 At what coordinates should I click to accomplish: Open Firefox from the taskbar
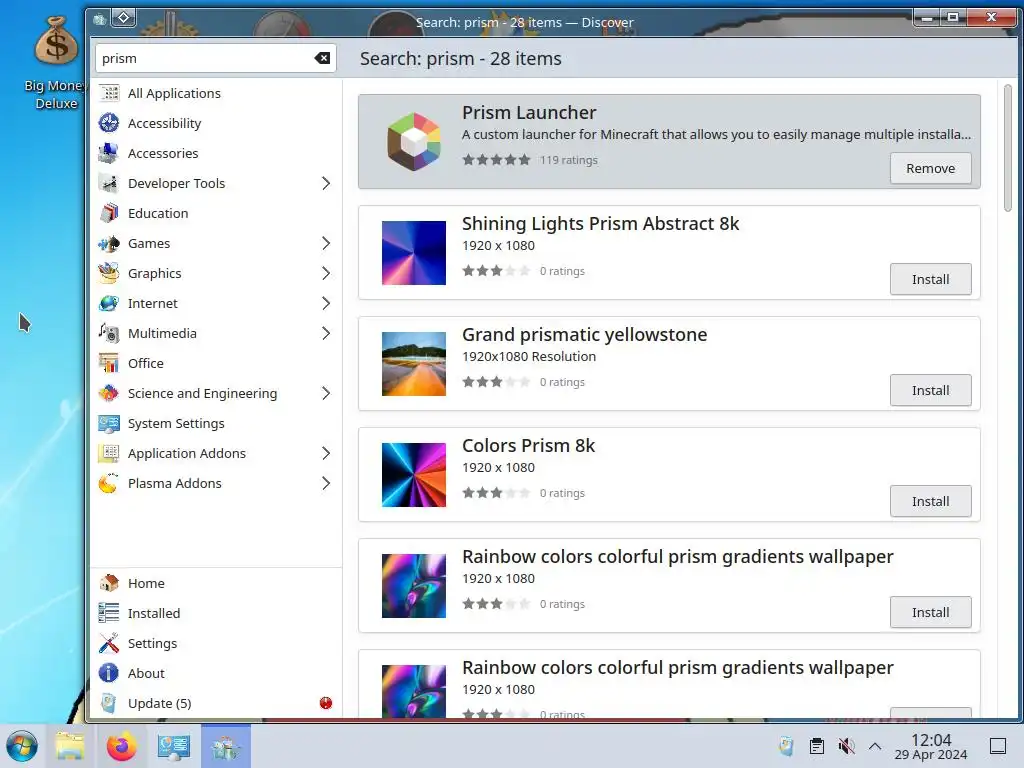click(x=121, y=746)
